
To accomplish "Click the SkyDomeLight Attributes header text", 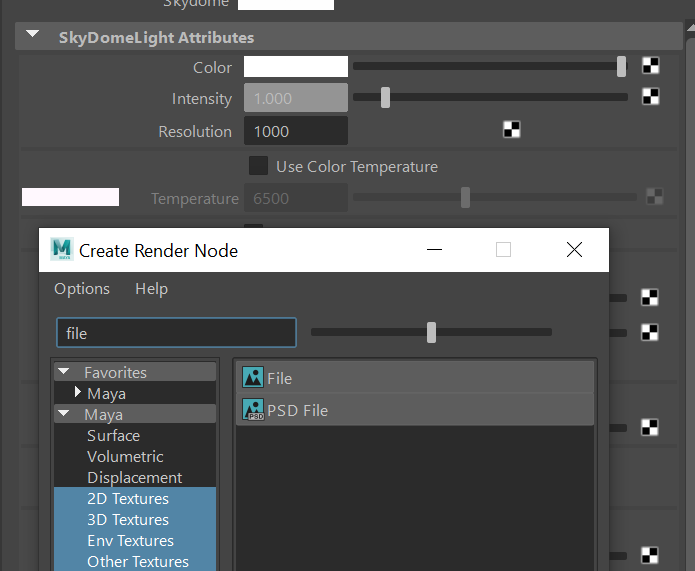I will pyautogui.click(x=156, y=37).
